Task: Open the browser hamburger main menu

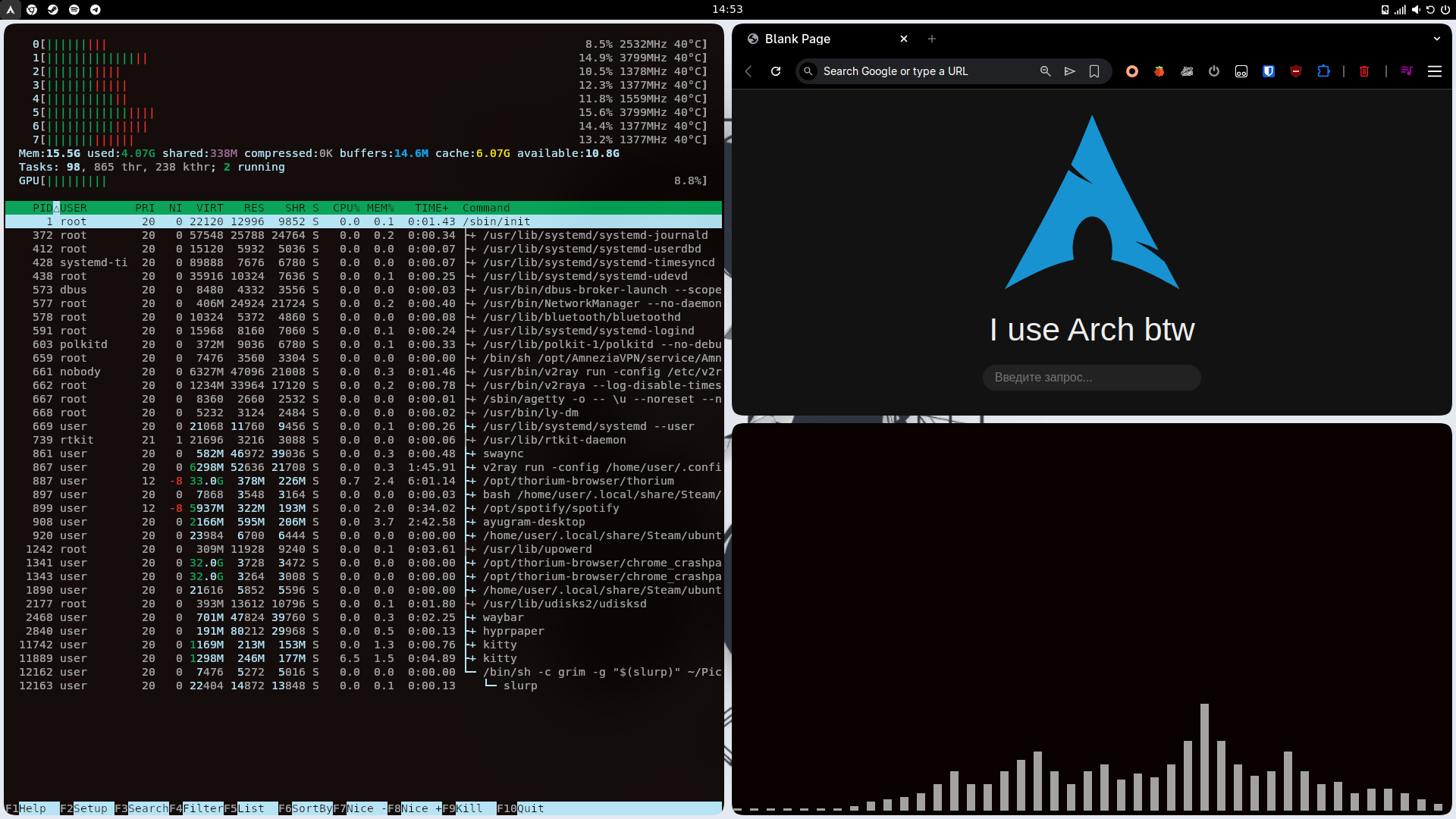Action: 1435,71
